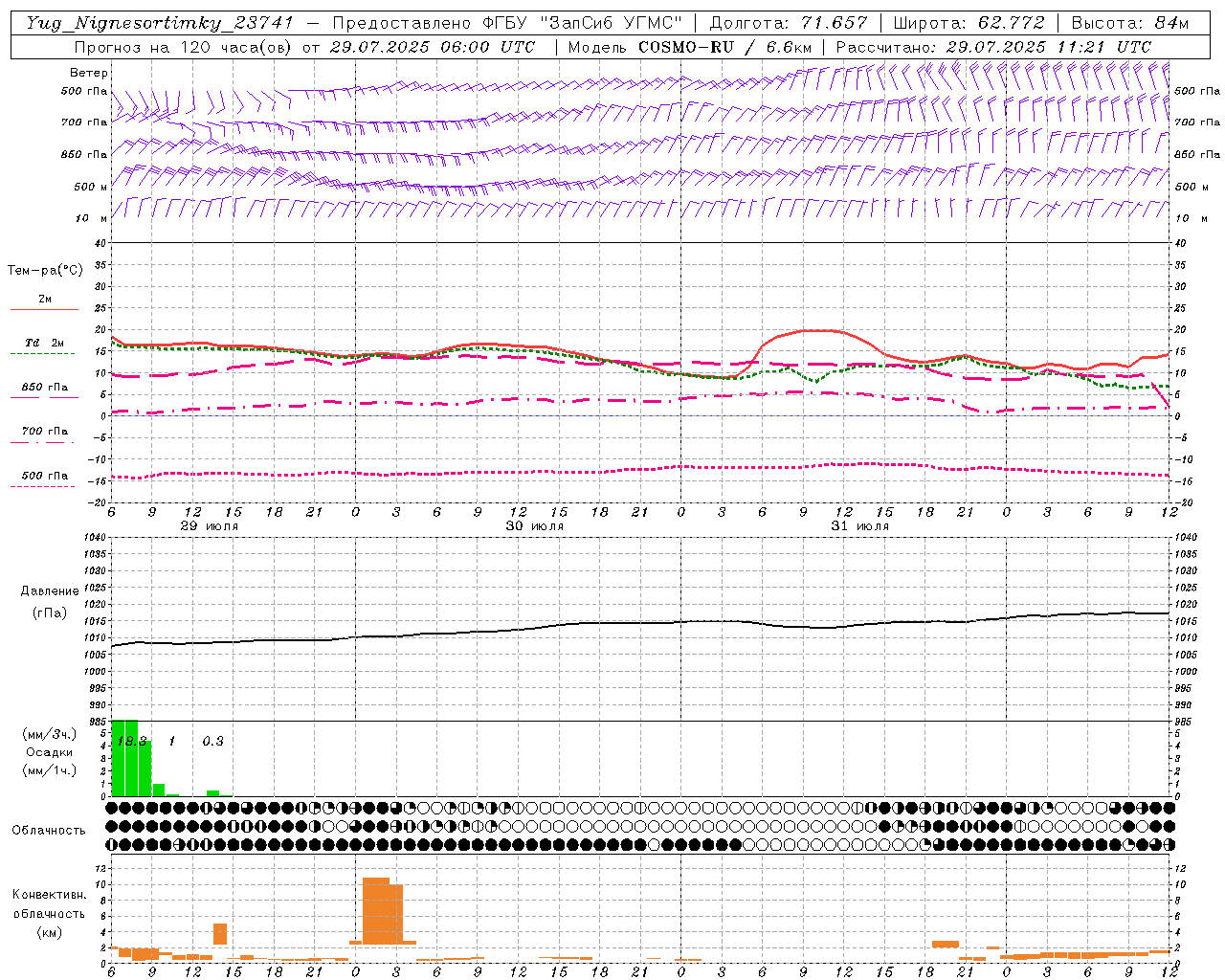
Task: Click the precipitation value 0.3
Action: point(212,742)
